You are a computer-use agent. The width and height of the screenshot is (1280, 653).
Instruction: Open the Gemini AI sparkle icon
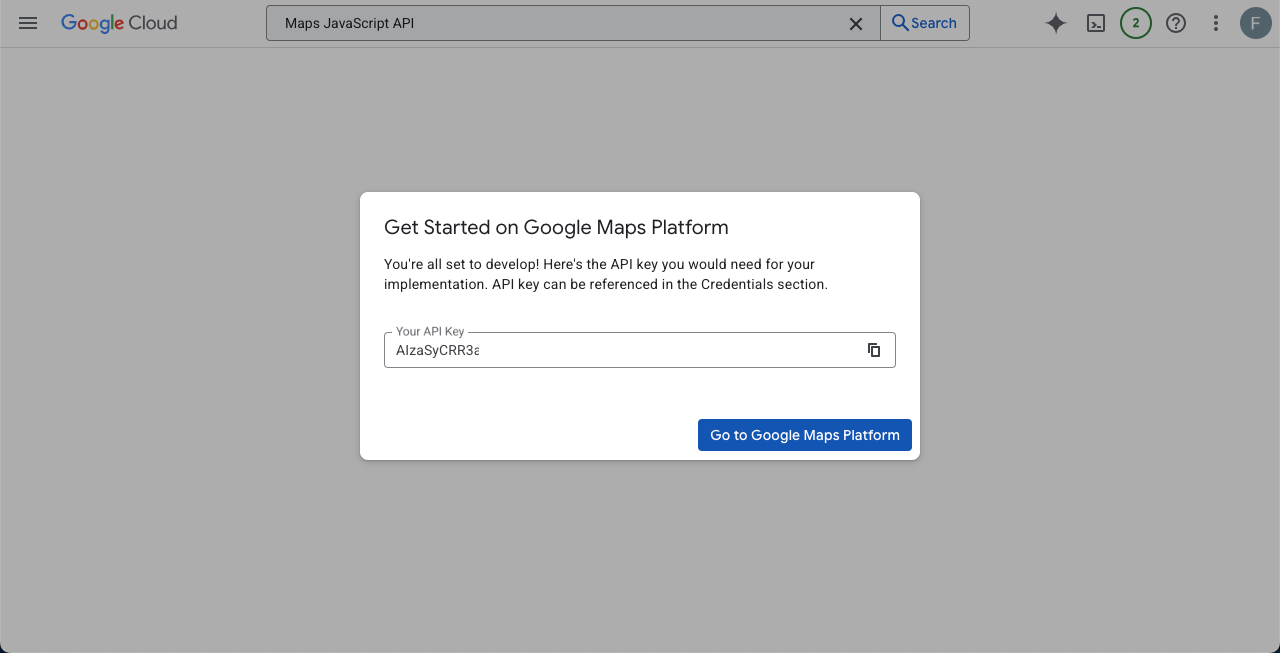pos(1056,23)
